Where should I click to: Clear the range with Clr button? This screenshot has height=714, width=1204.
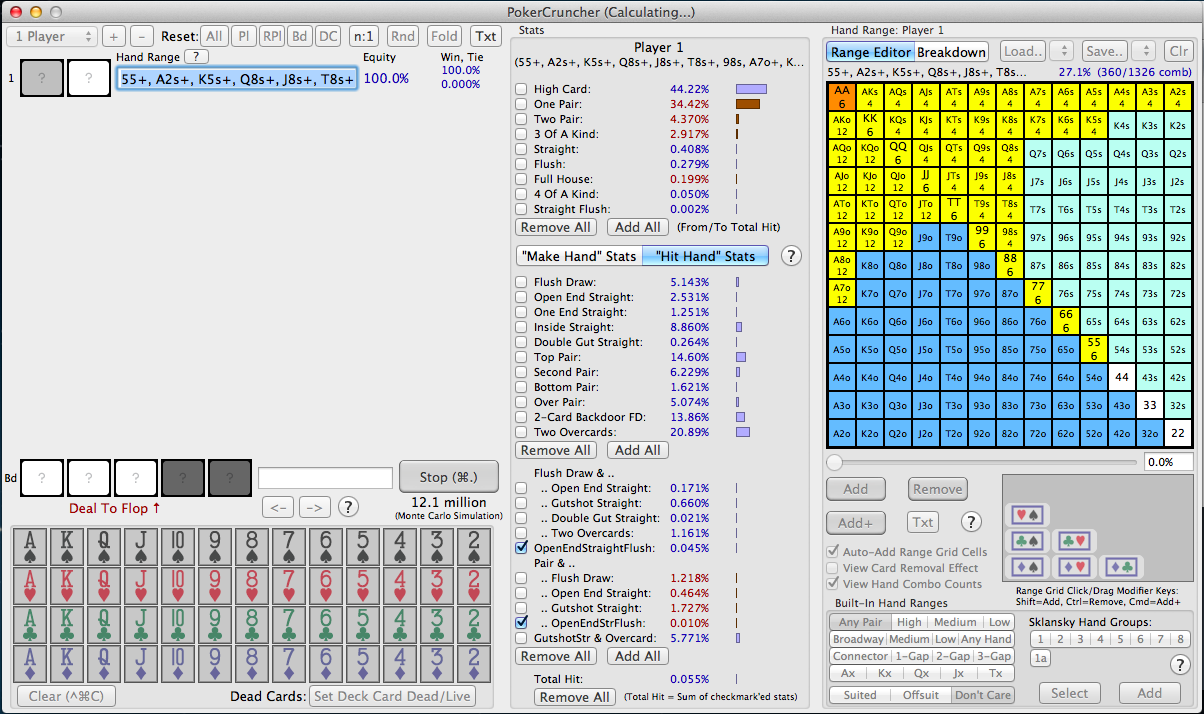pyautogui.click(x=1179, y=51)
